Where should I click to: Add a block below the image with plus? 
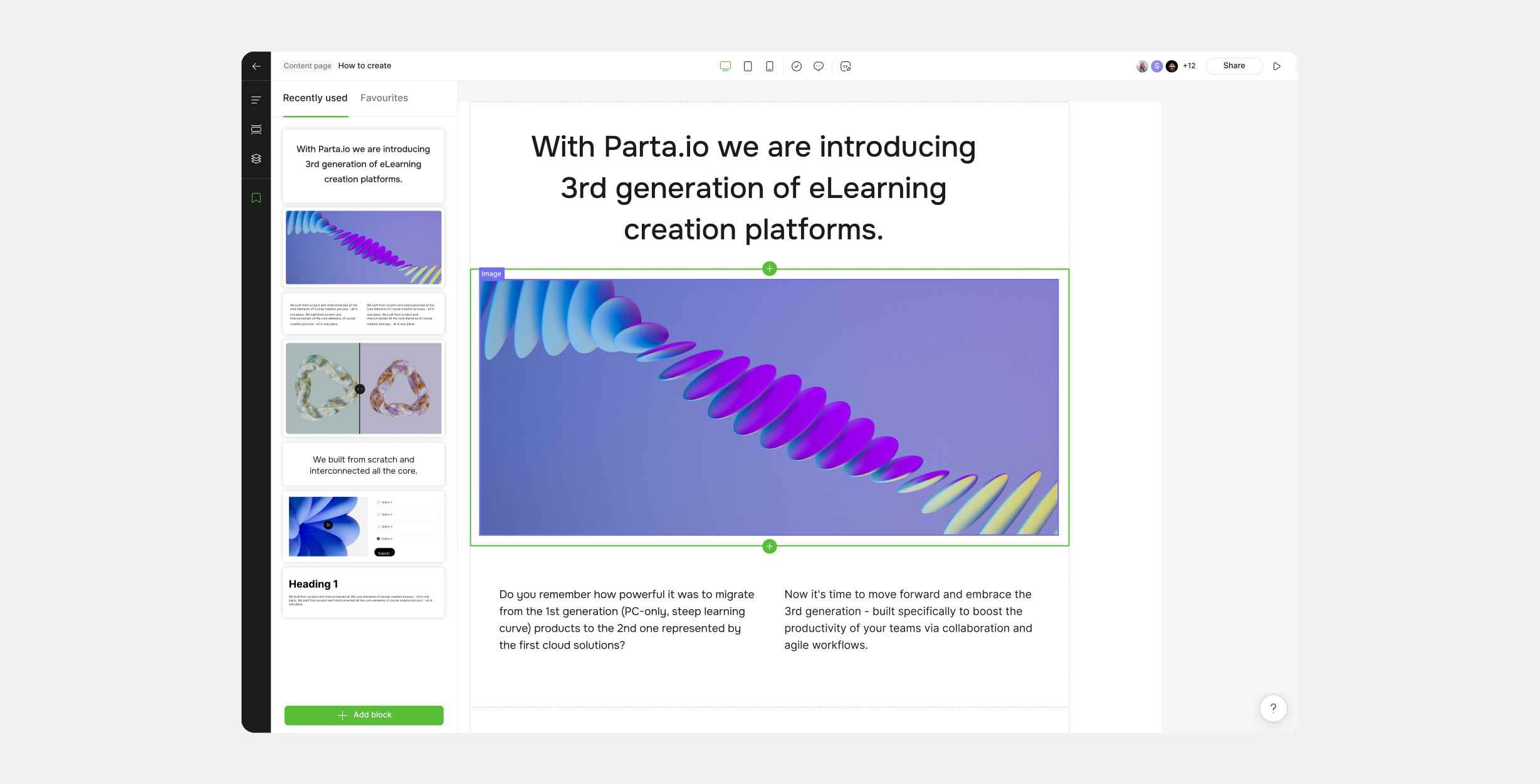click(x=770, y=546)
